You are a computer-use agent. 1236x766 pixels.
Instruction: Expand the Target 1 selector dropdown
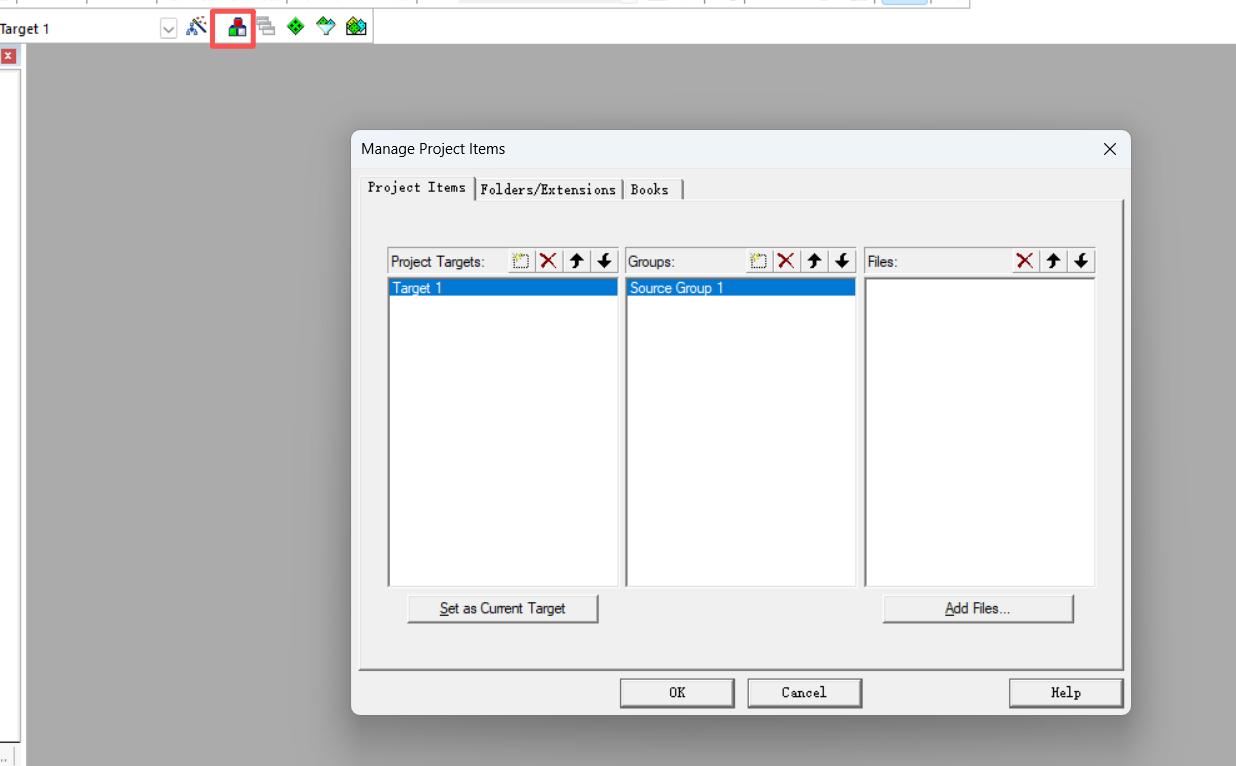[x=168, y=29]
